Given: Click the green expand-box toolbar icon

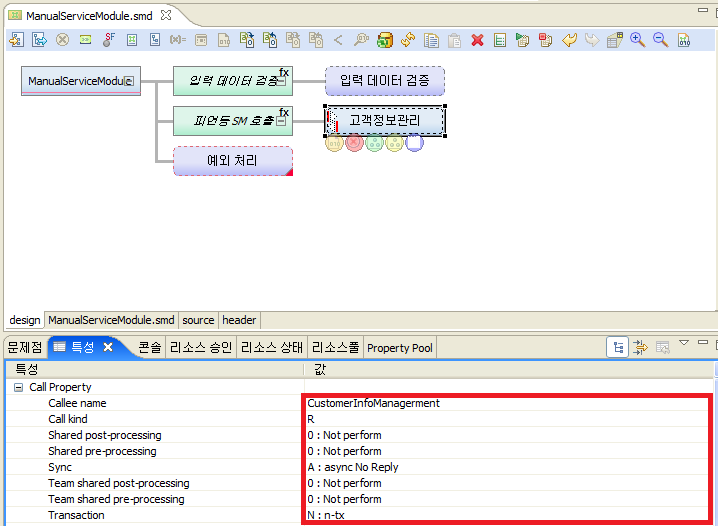Looking at the screenshot, I should click(x=132, y=40).
